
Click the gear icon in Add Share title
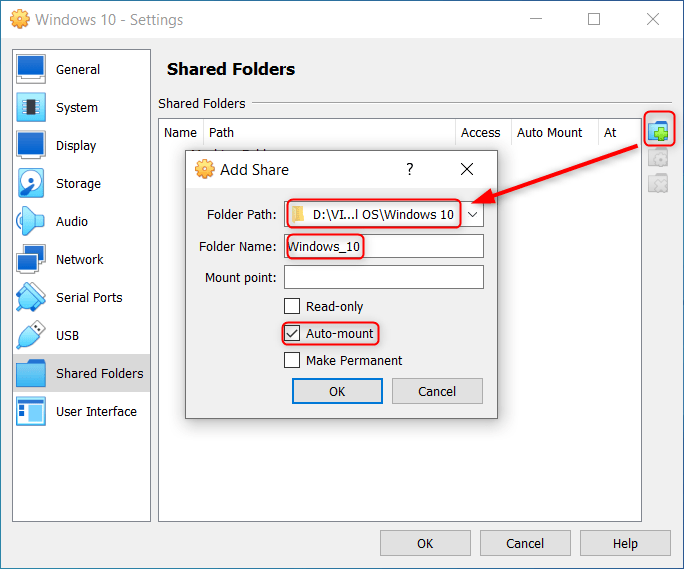coord(205,169)
